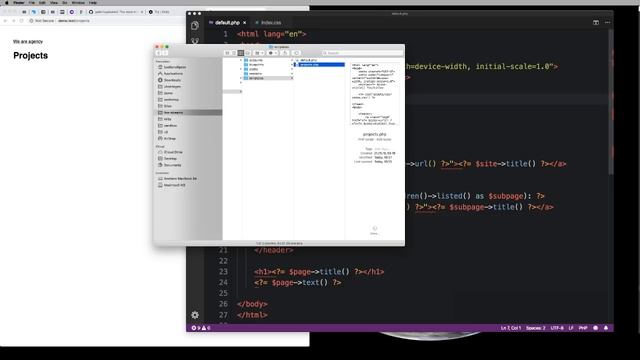Viewport: 640px width, 360px height.
Task: Click the Not Secure site info icon
Action: pos(31,20)
